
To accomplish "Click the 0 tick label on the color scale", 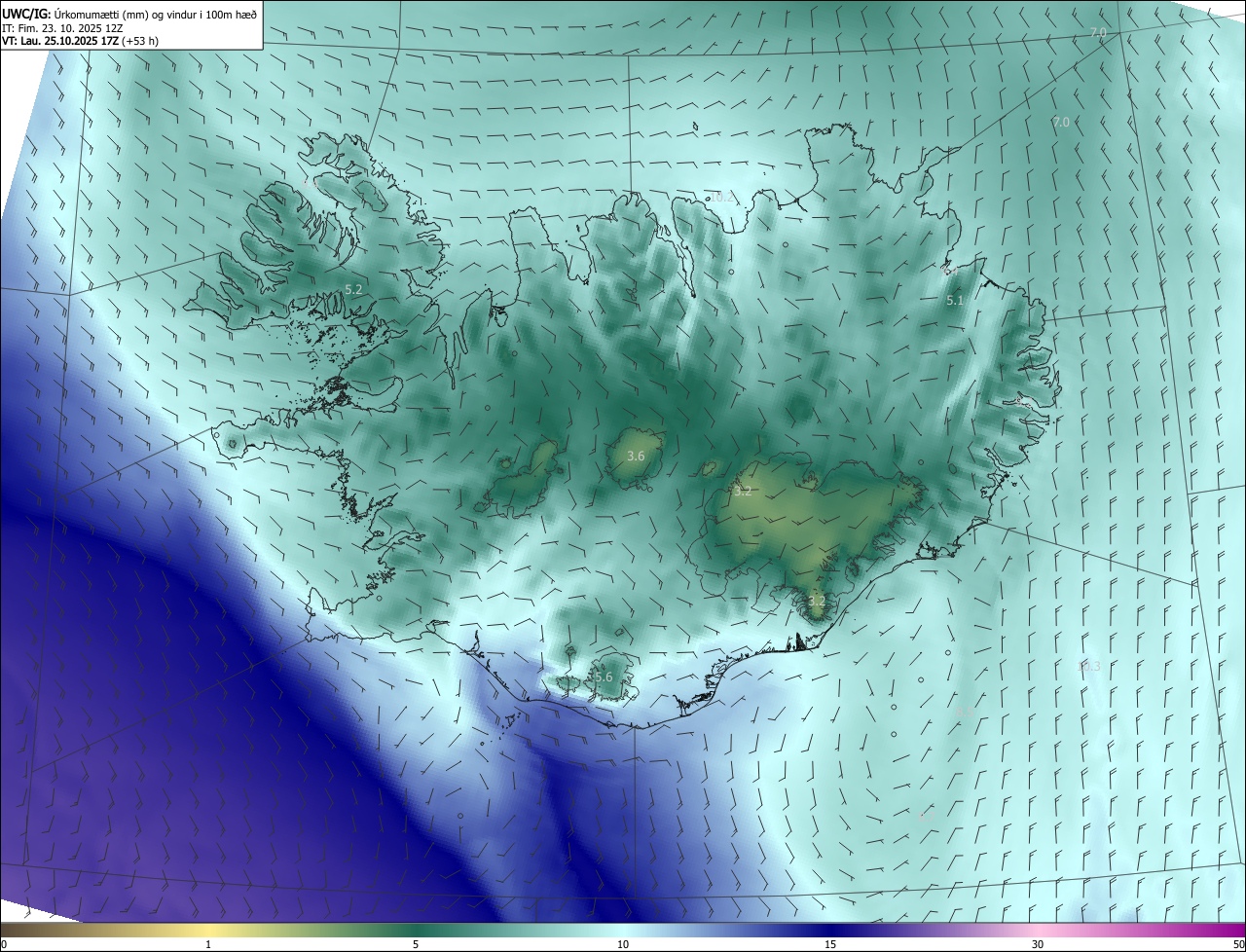I will click(x=4, y=944).
